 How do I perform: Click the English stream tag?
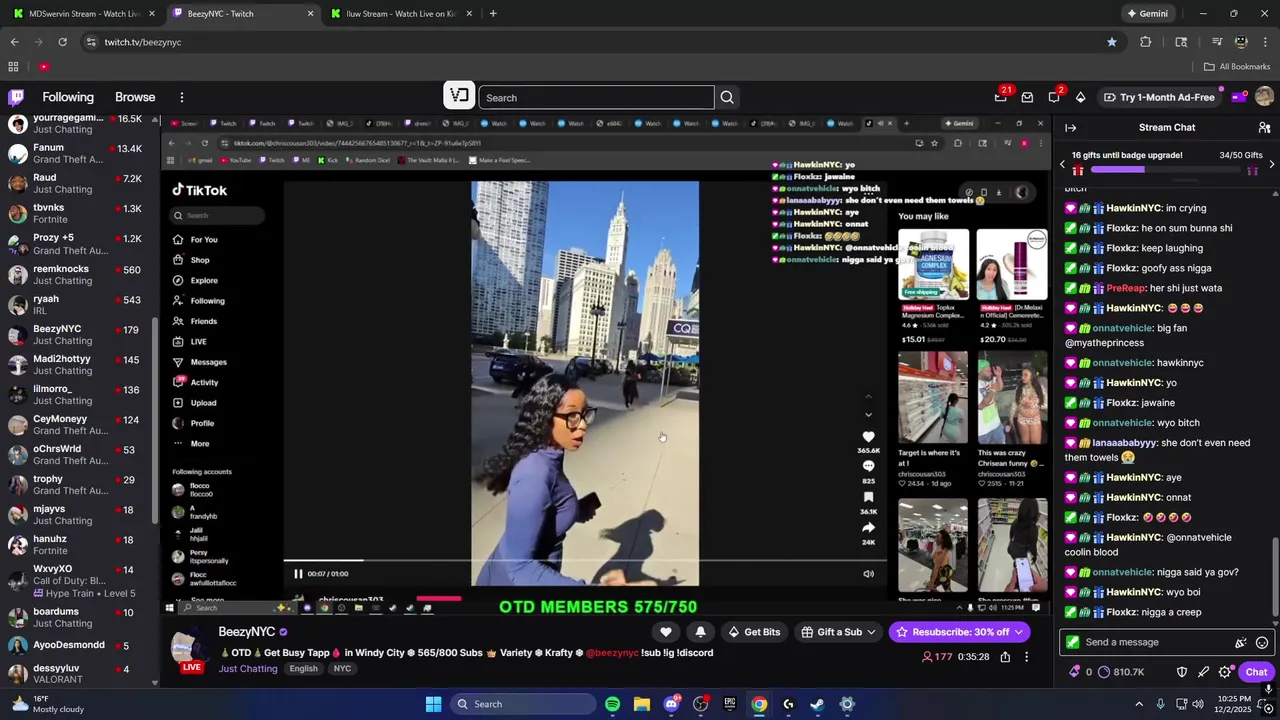point(303,669)
